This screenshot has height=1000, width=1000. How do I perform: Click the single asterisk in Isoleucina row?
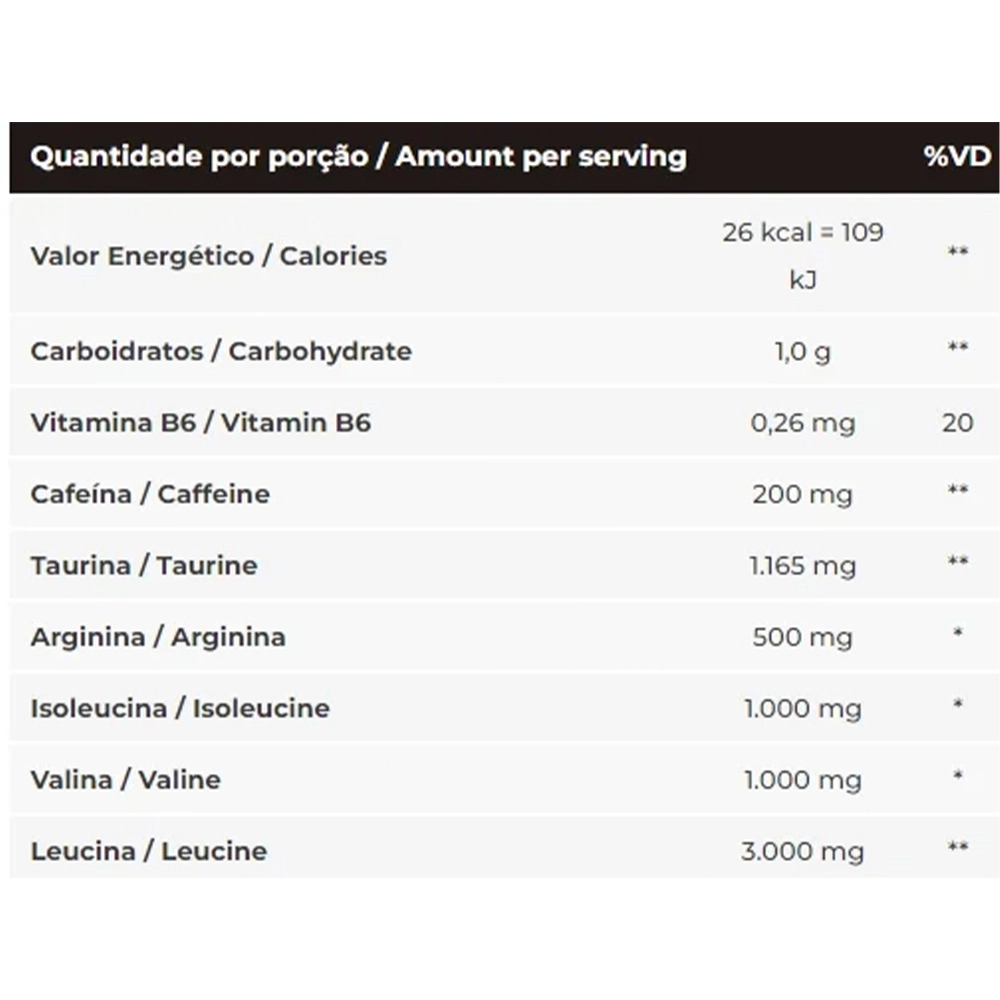click(958, 705)
